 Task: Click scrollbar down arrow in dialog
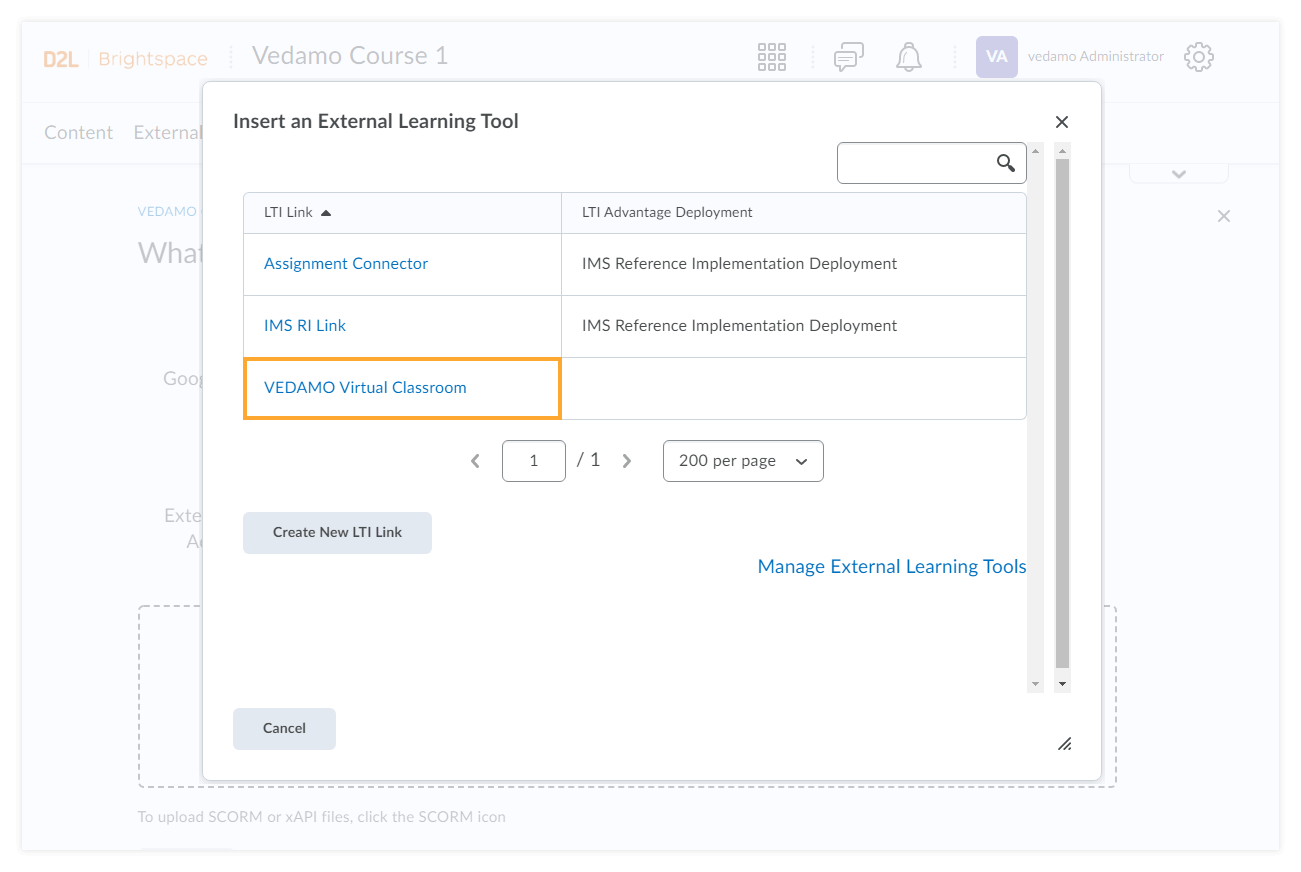pyautogui.click(x=1062, y=684)
